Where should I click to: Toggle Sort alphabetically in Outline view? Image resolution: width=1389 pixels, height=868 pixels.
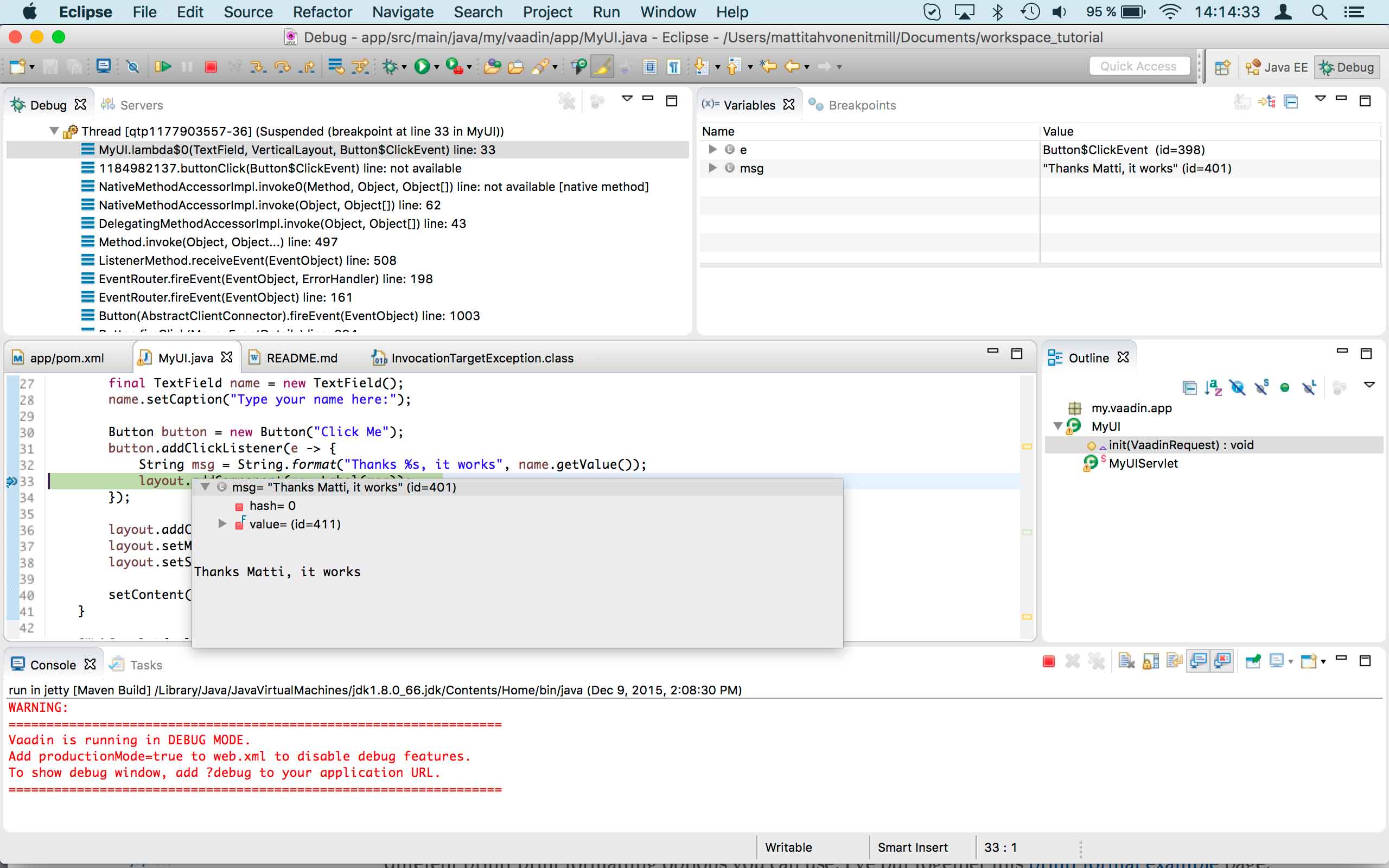coord(1213,388)
